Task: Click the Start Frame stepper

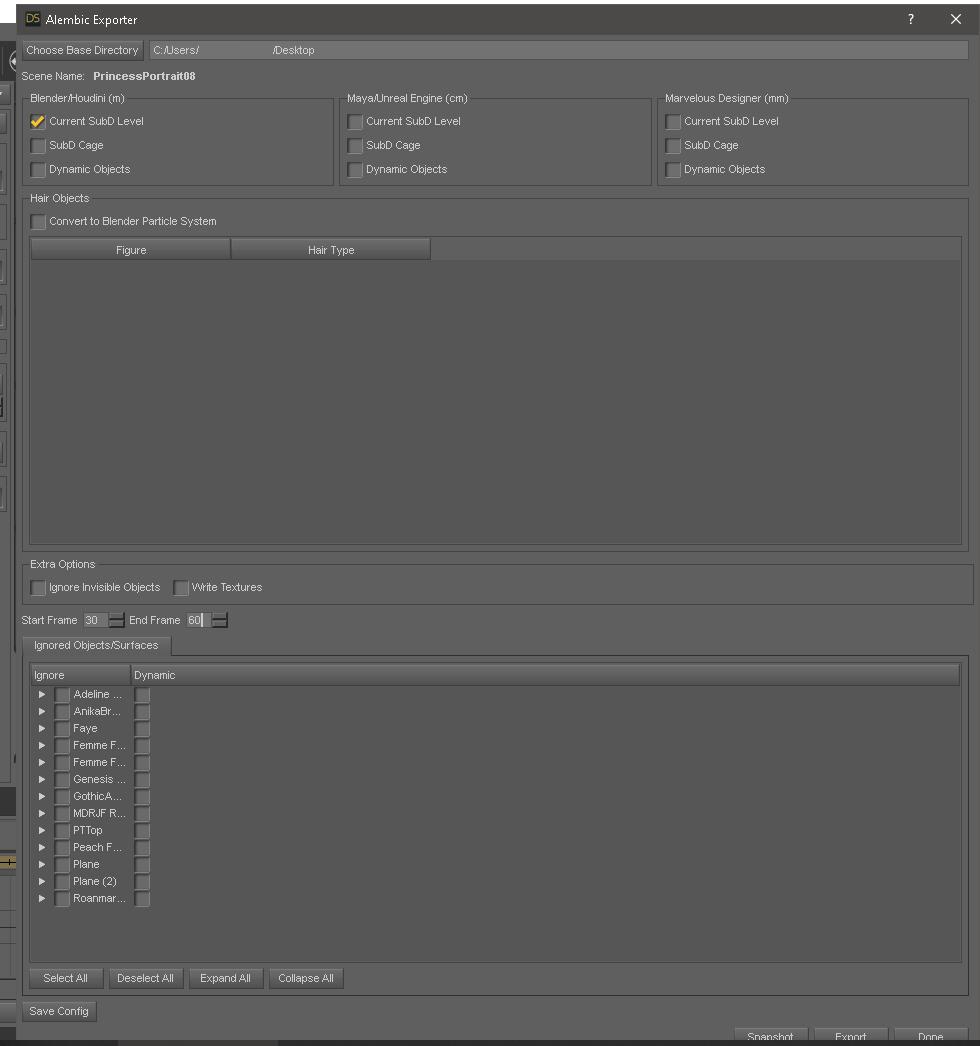Action: point(116,620)
